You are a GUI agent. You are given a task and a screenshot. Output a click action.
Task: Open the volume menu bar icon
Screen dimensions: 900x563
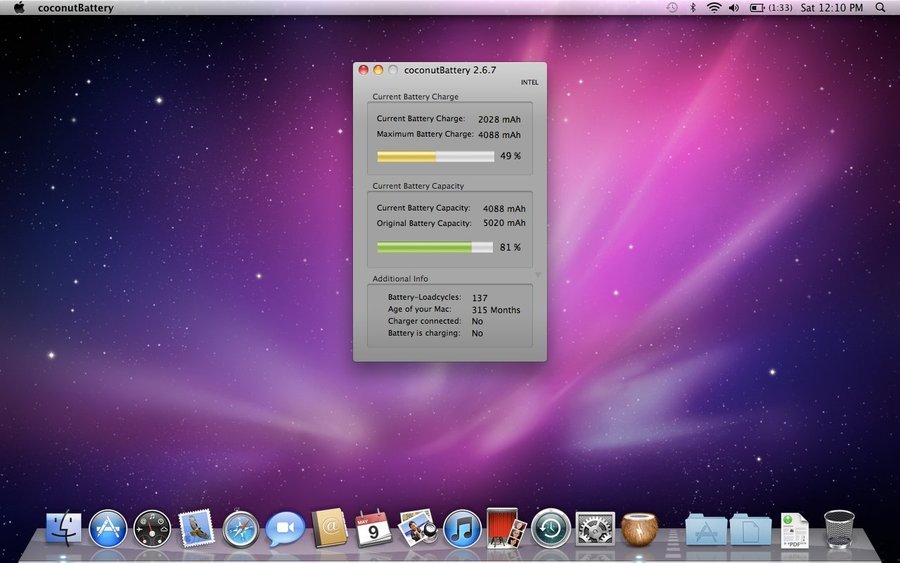click(734, 7)
